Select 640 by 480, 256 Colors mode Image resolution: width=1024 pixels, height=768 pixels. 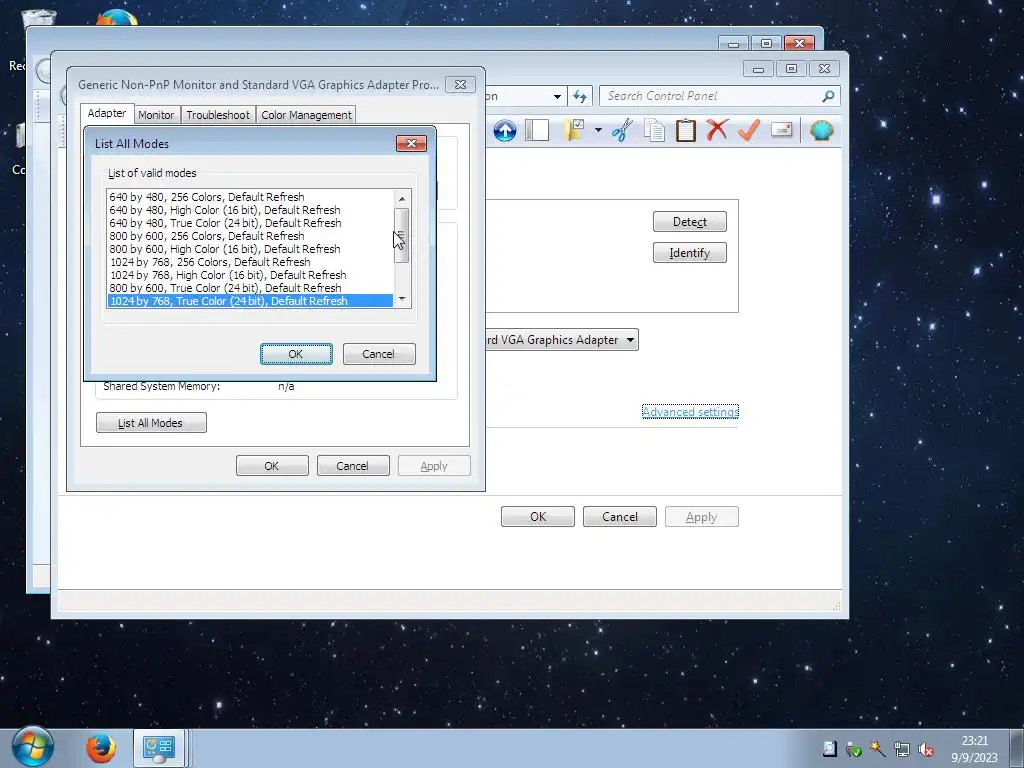pos(250,197)
